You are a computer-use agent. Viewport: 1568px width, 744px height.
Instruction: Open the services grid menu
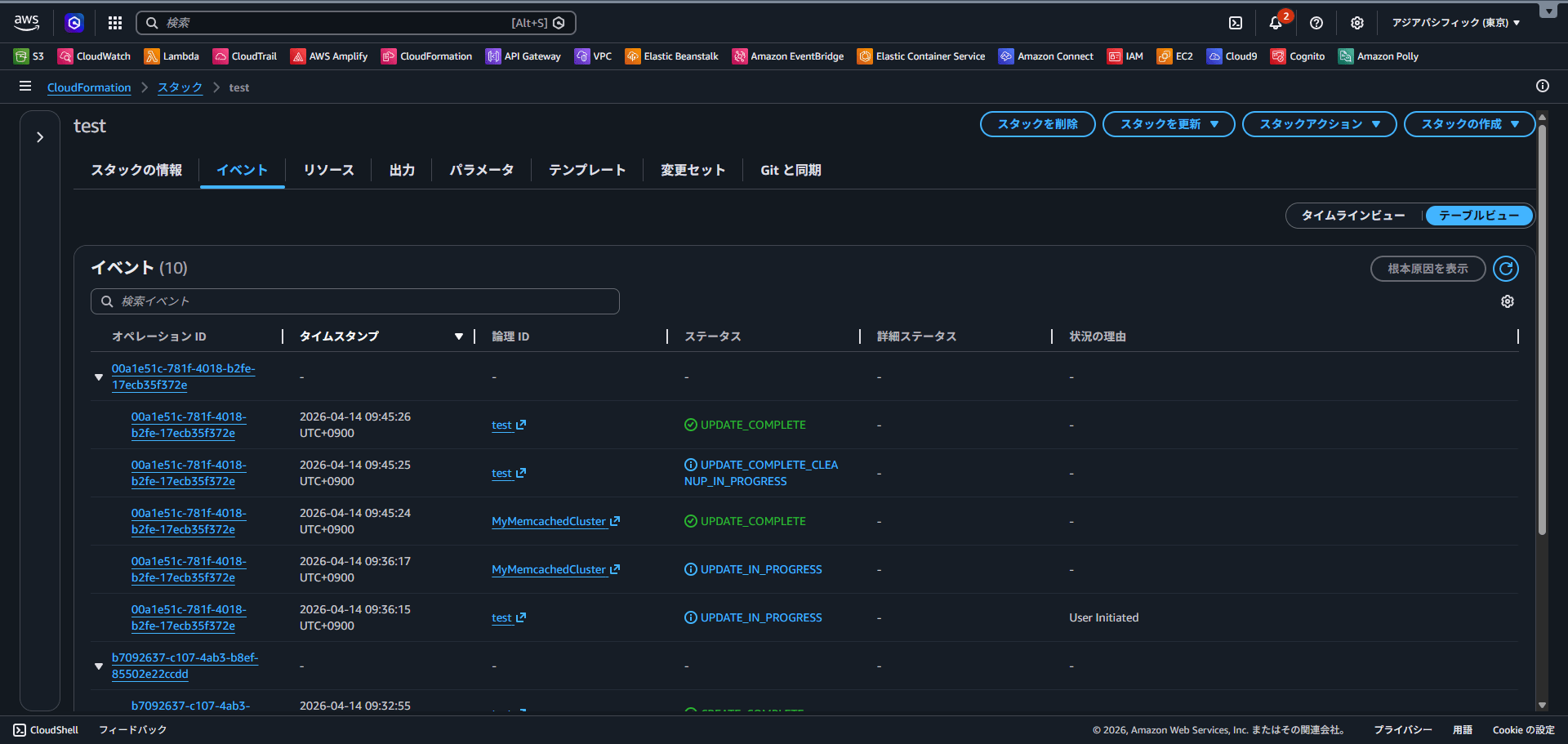pos(115,23)
